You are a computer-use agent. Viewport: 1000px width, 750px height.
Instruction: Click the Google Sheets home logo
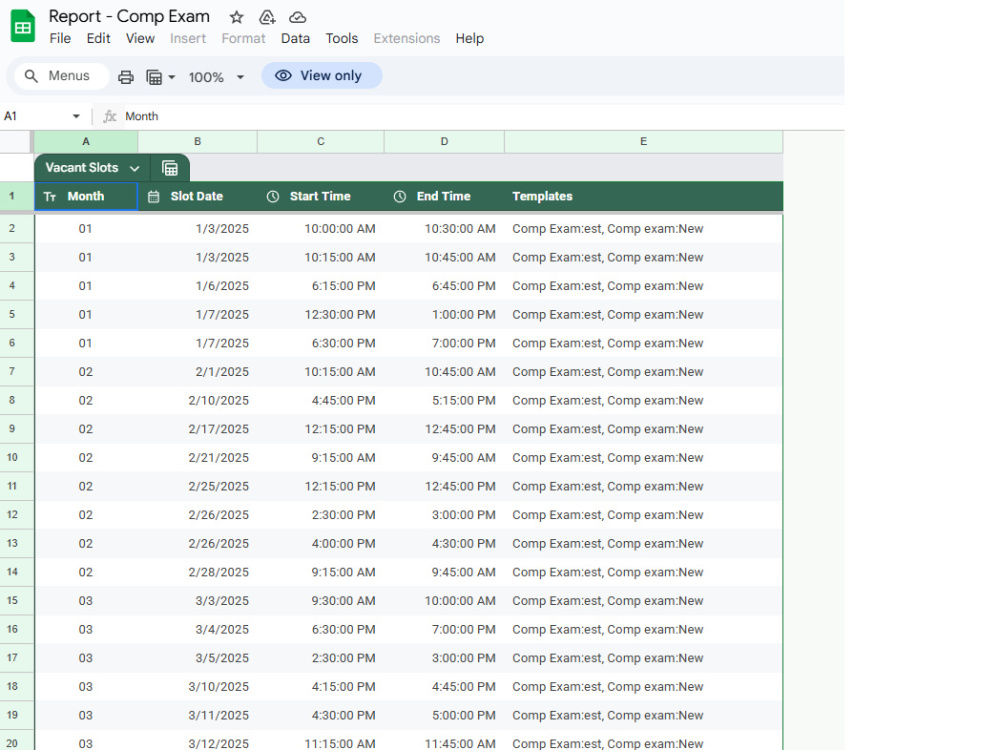[x=23, y=27]
